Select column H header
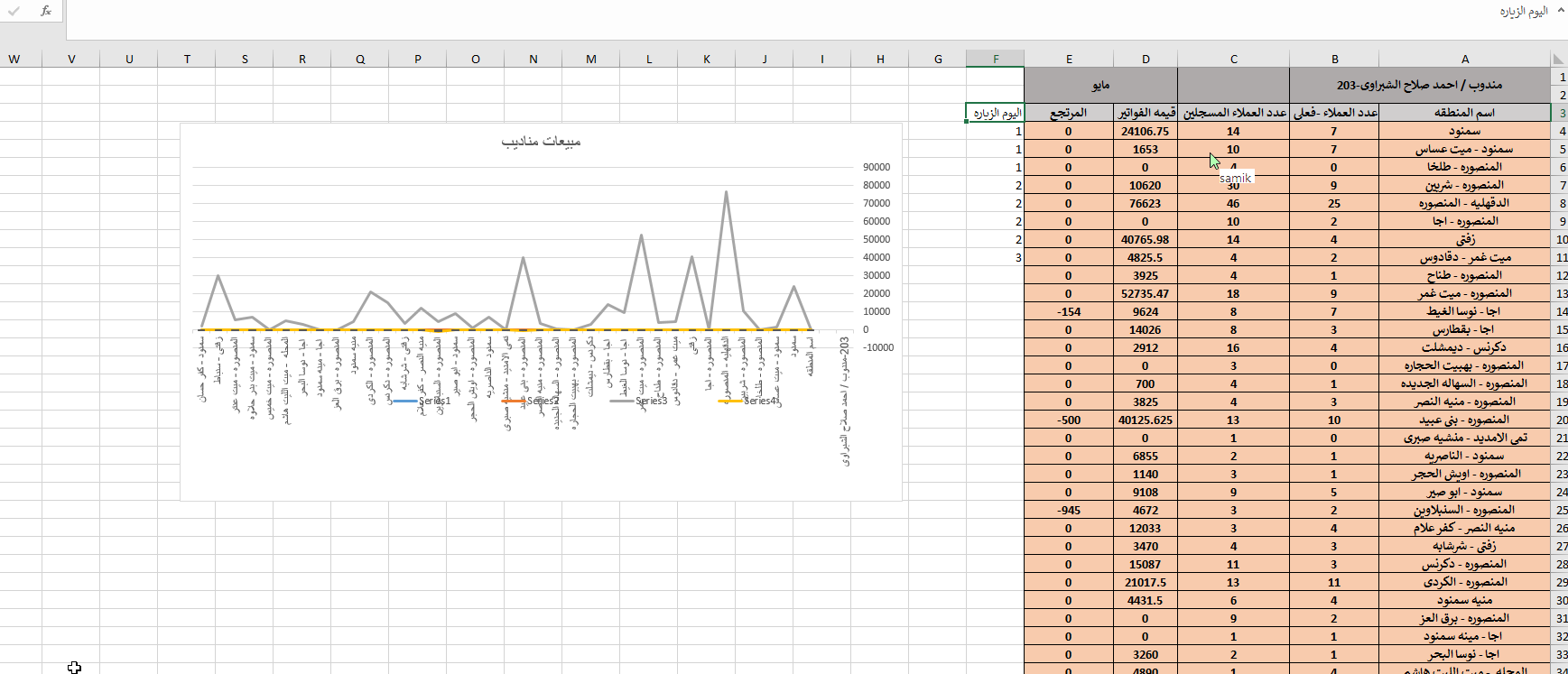The width and height of the screenshot is (1568, 674). pos(879,59)
